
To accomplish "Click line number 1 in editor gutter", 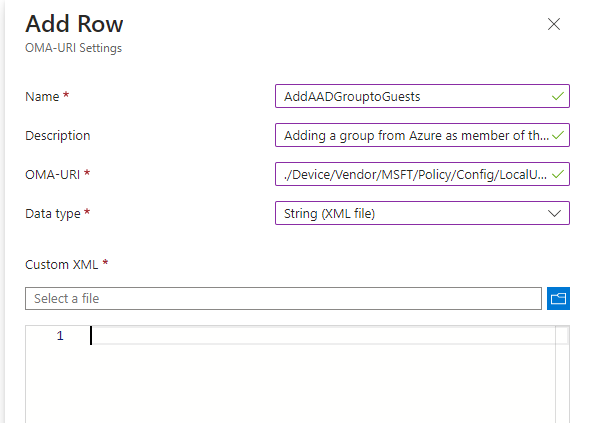I will point(60,335).
